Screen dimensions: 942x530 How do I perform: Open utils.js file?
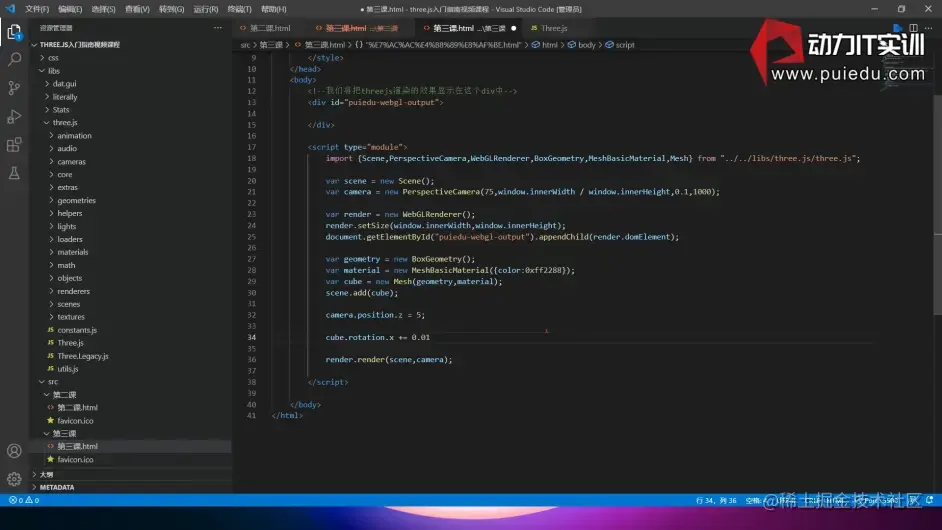(x=68, y=369)
